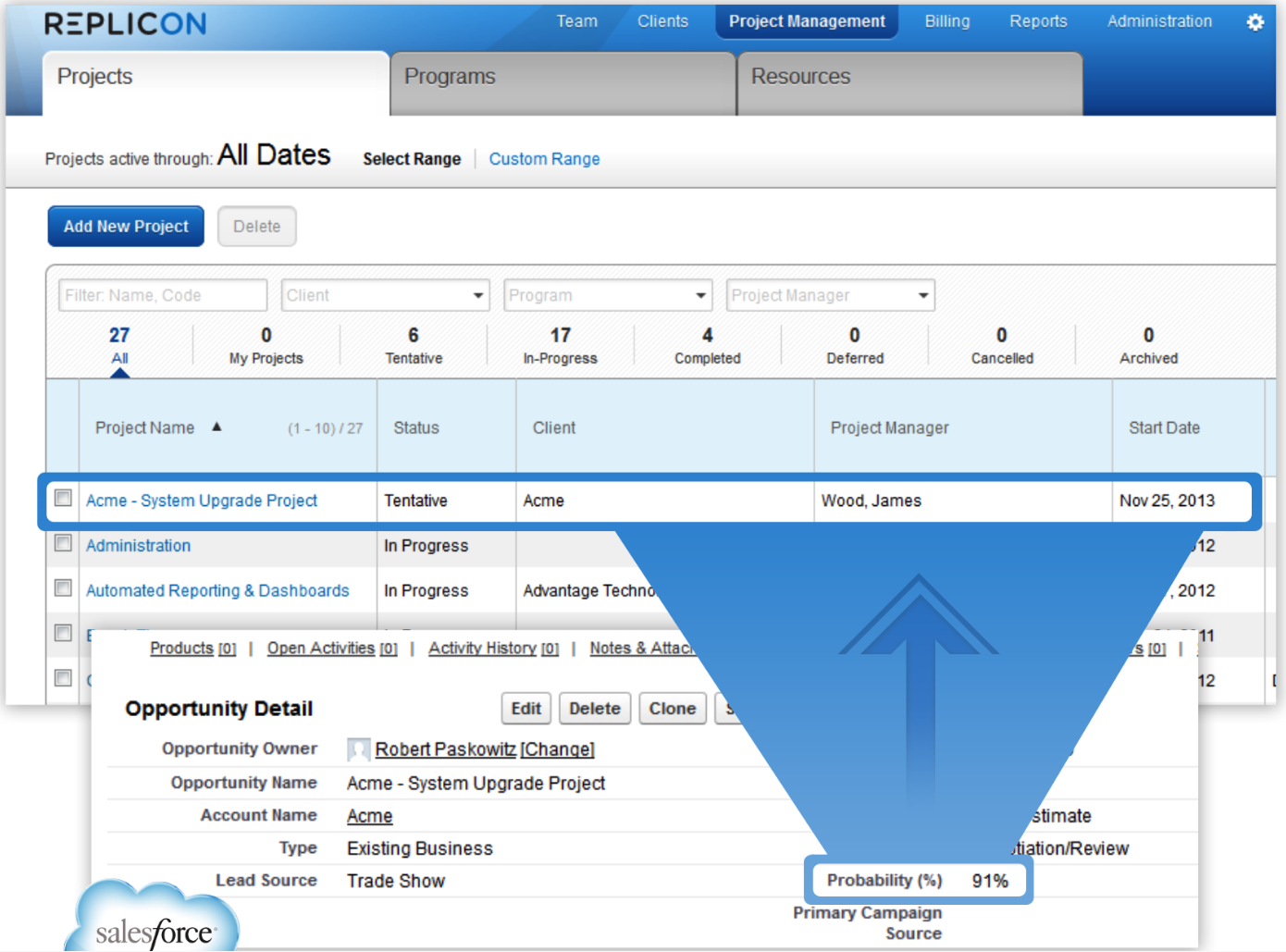This screenshot has width=1286, height=952.
Task: Sort by the Client column header
Action: 554,427
